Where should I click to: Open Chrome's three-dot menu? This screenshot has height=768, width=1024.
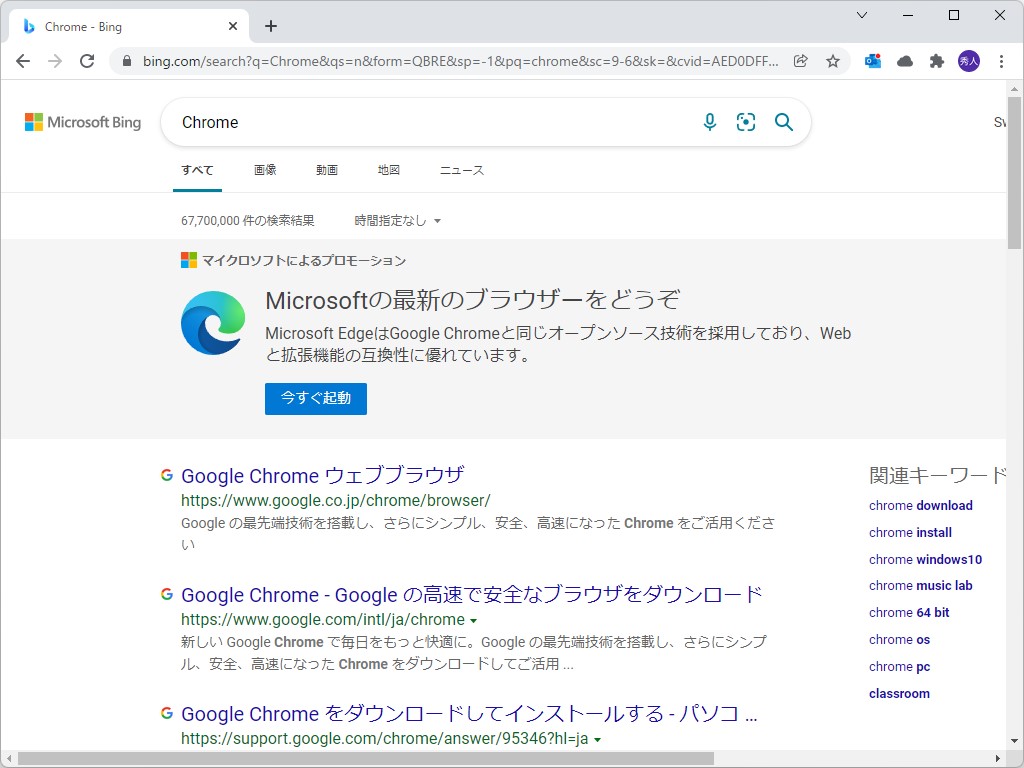pyautogui.click(x=1003, y=61)
